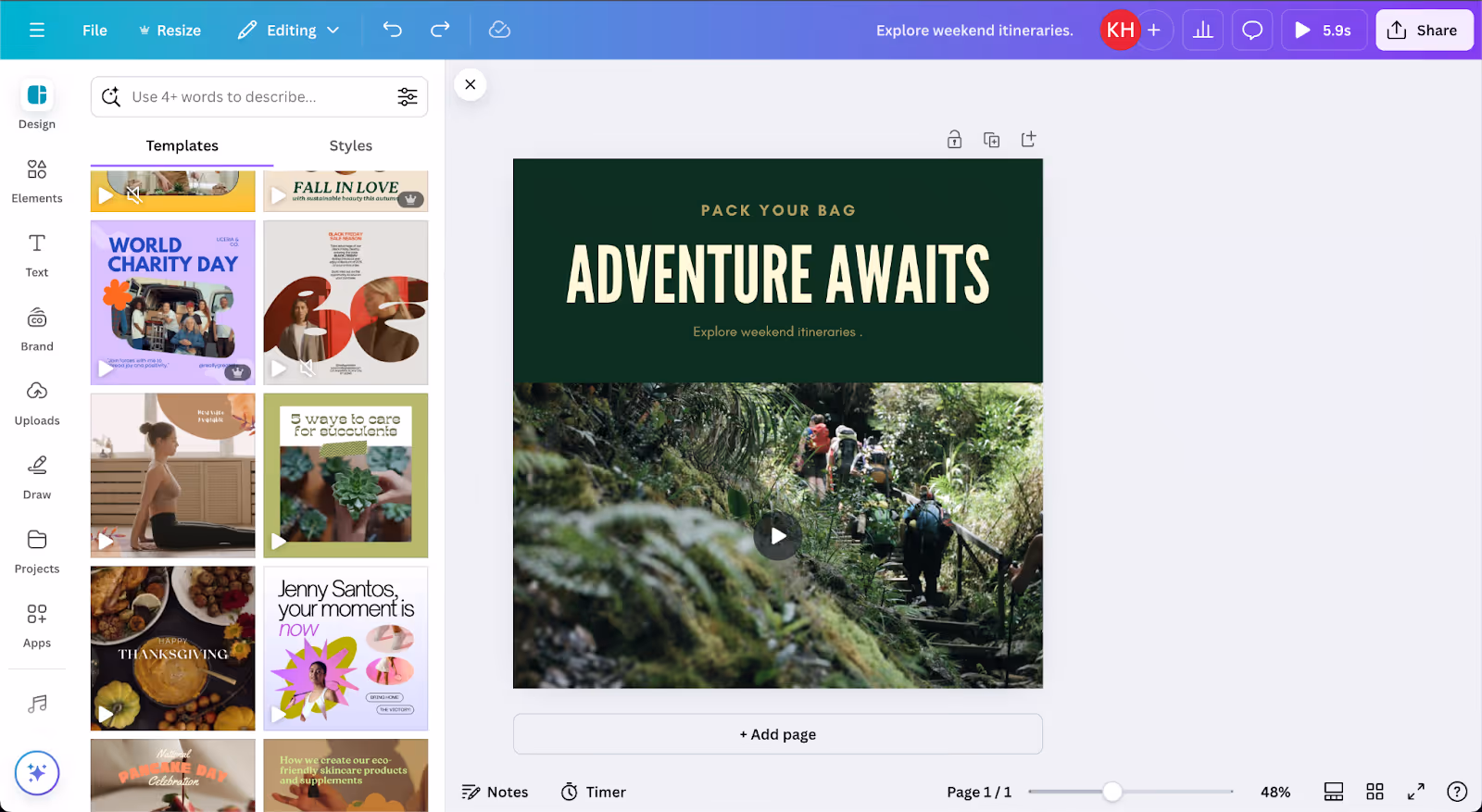Unmute the Black Friday template video
The width and height of the screenshot is (1482, 812).
point(308,369)
